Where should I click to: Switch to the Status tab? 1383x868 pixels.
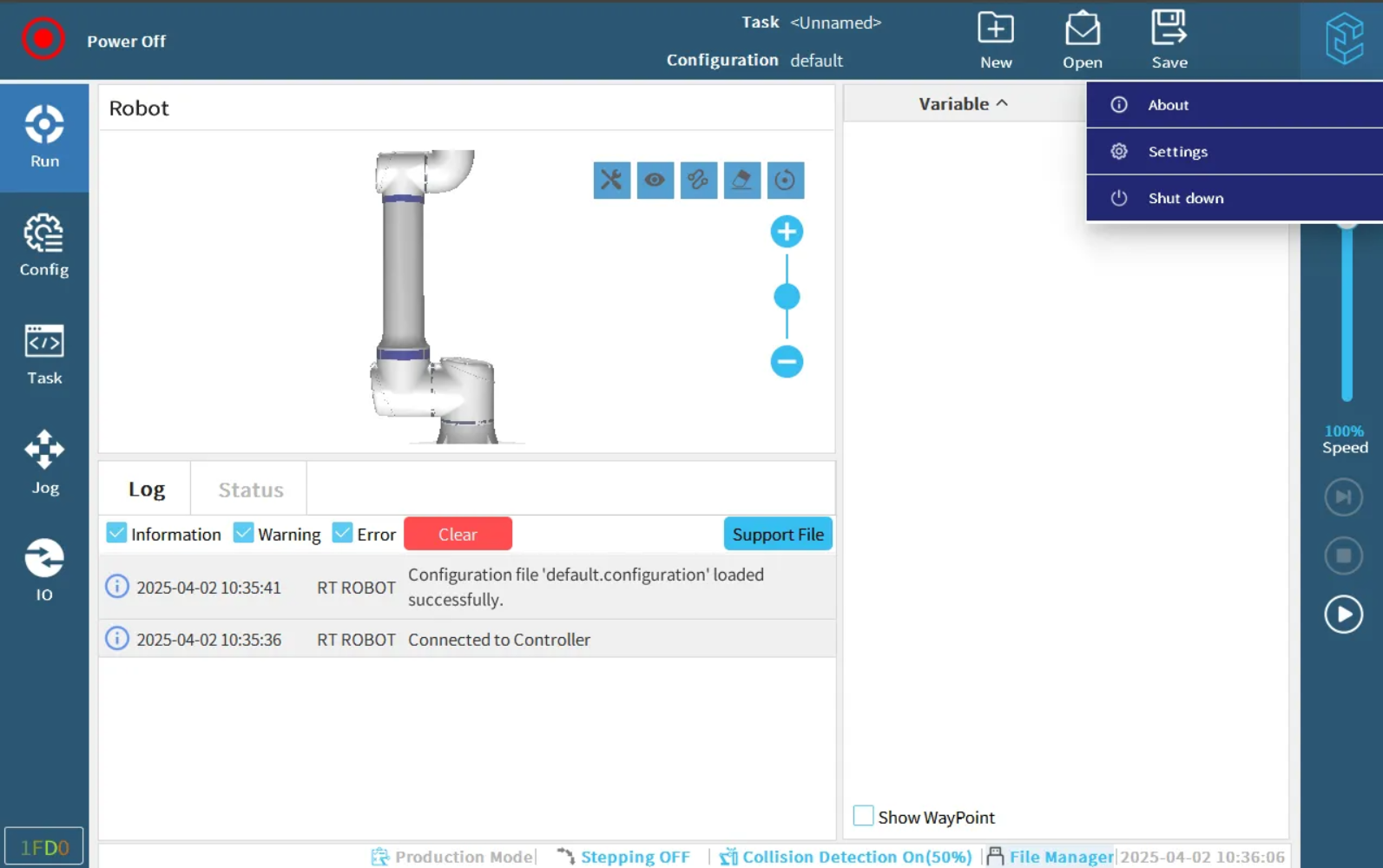tap(250, 490)
